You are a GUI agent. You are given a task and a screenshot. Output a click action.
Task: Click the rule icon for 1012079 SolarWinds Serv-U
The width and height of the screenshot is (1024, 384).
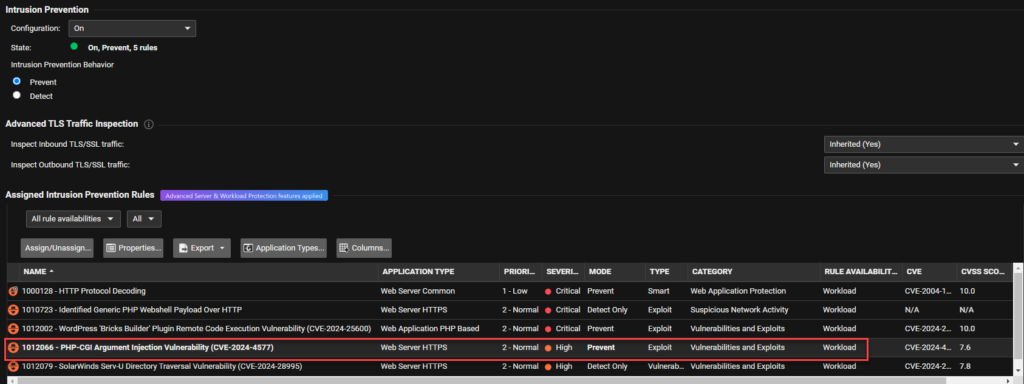point(13,366)
